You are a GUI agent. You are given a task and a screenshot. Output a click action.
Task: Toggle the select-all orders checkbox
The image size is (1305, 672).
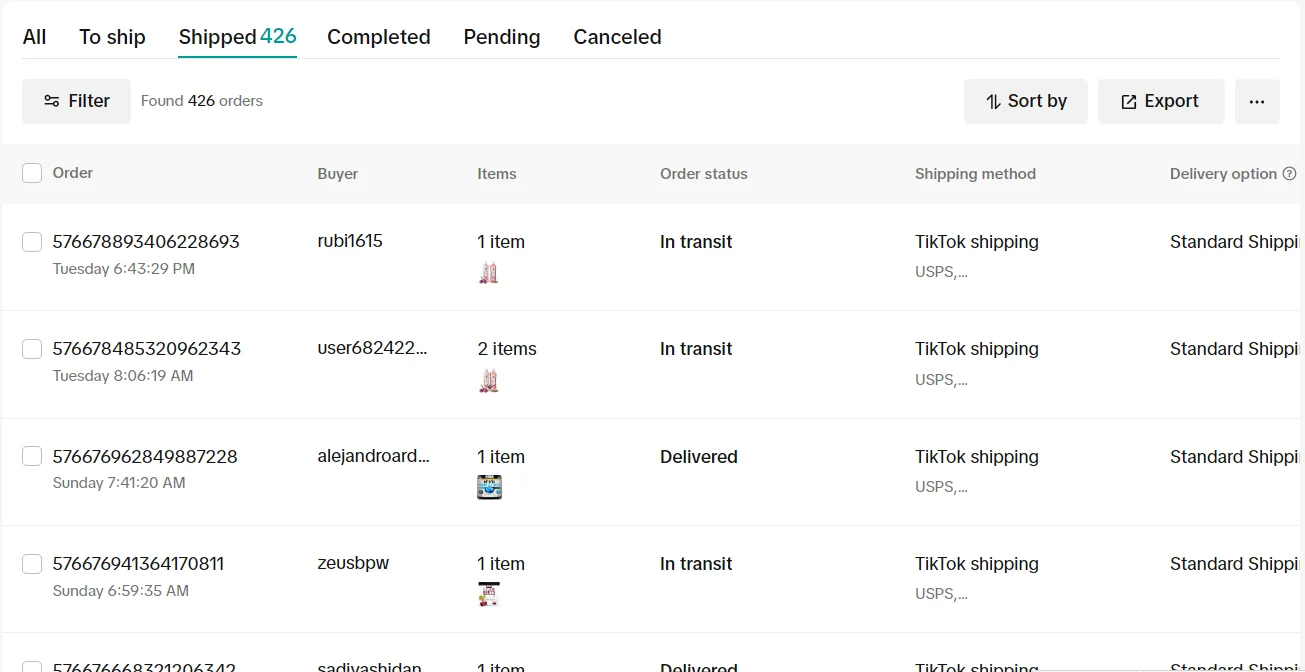32,173
